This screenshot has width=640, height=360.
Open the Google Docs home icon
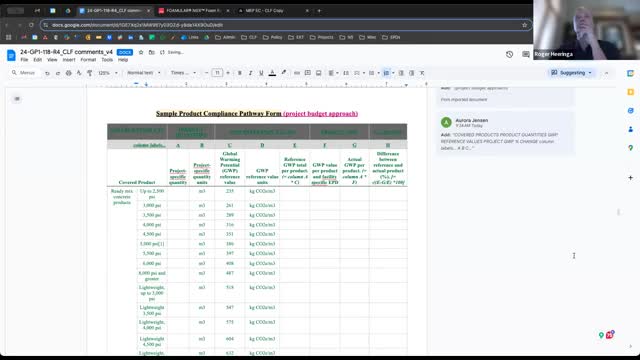(x=11, y=55)
